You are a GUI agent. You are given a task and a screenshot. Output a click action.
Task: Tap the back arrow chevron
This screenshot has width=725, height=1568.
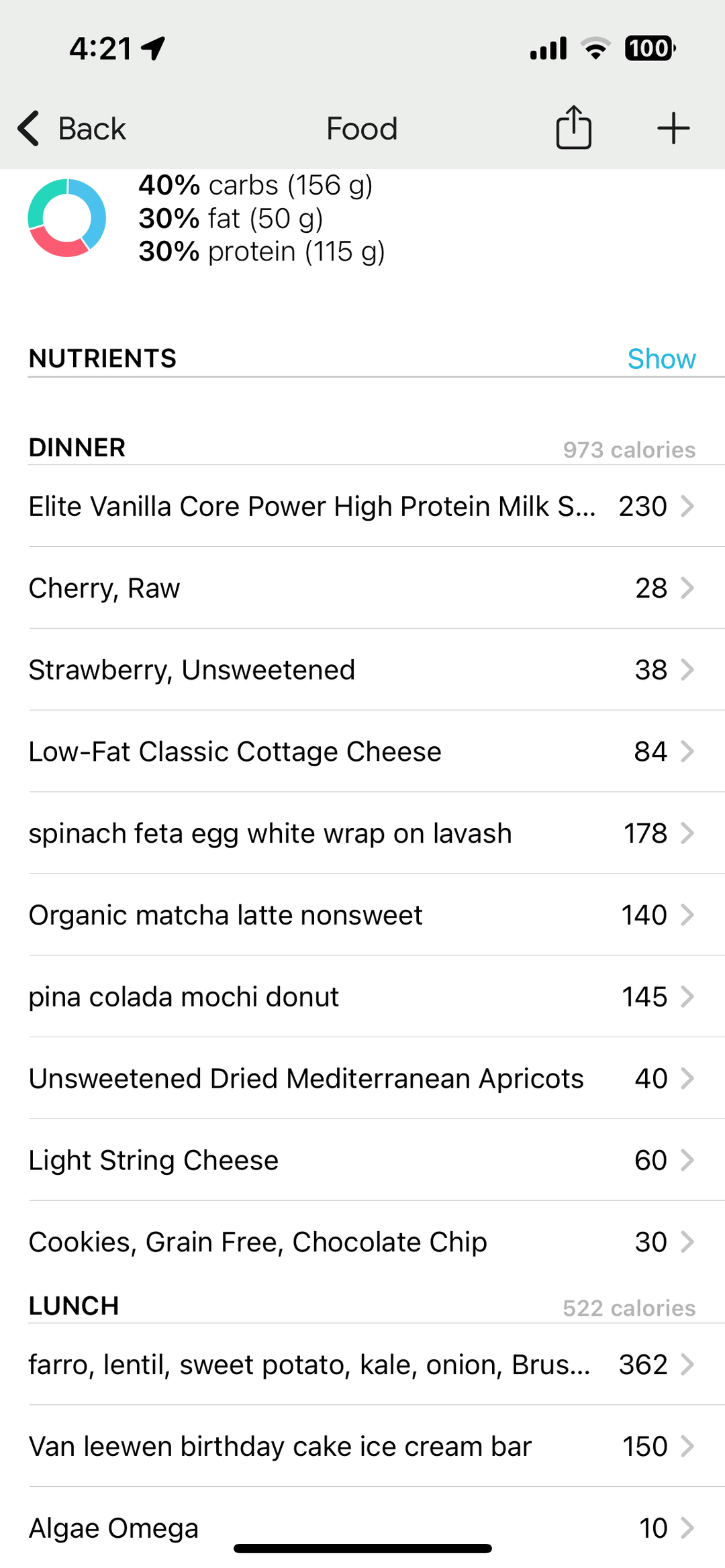tap(29, 128)
